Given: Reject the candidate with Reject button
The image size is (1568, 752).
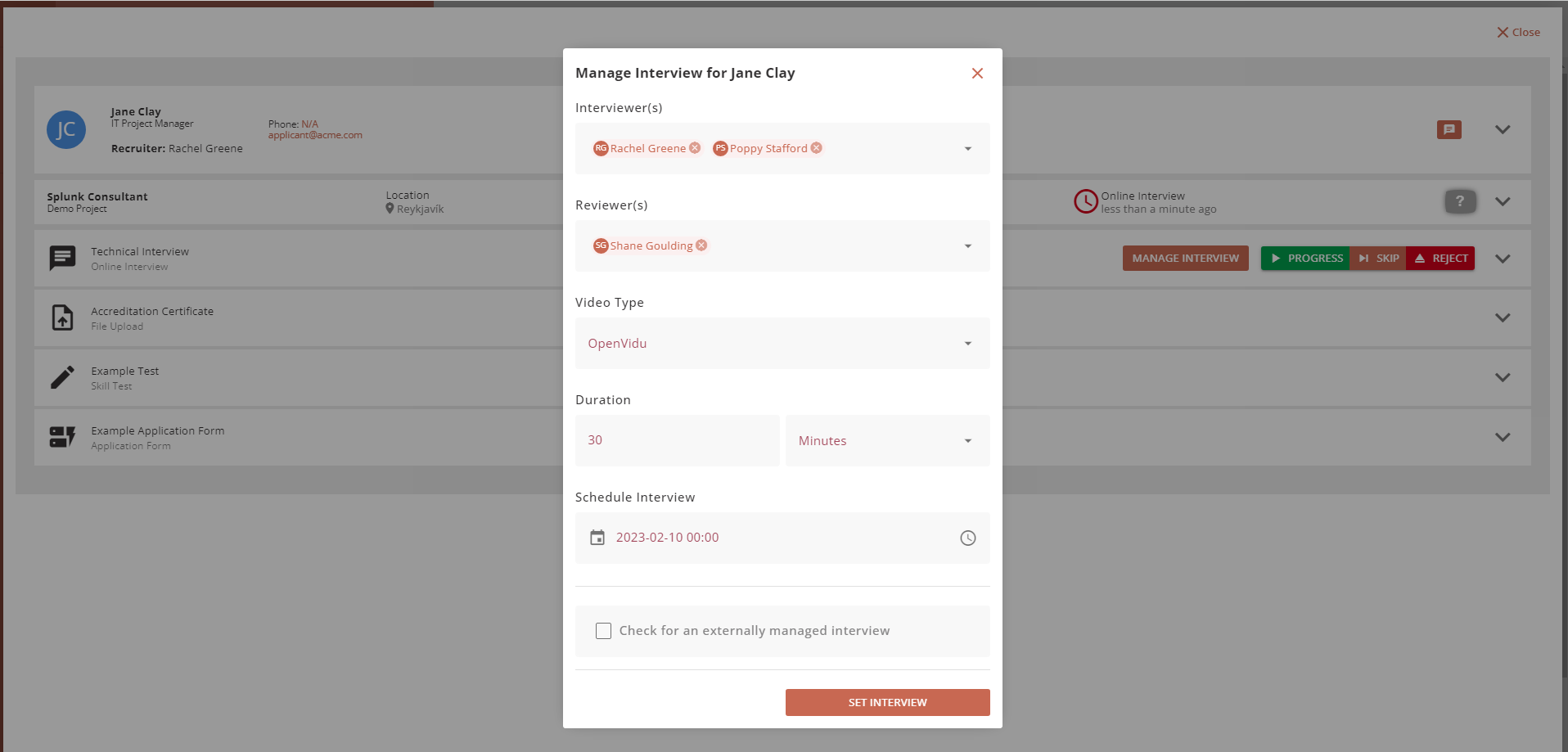Looking at the screenshot, I should [1440, 259].
